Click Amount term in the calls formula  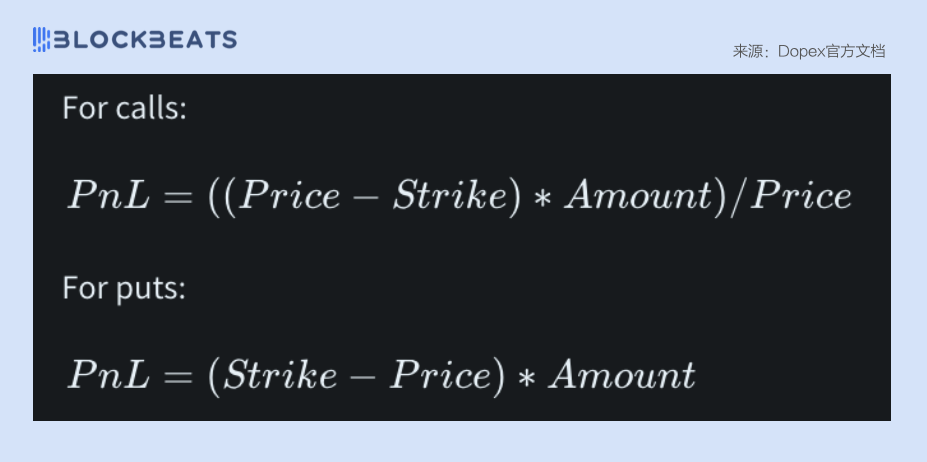[638, 195]
